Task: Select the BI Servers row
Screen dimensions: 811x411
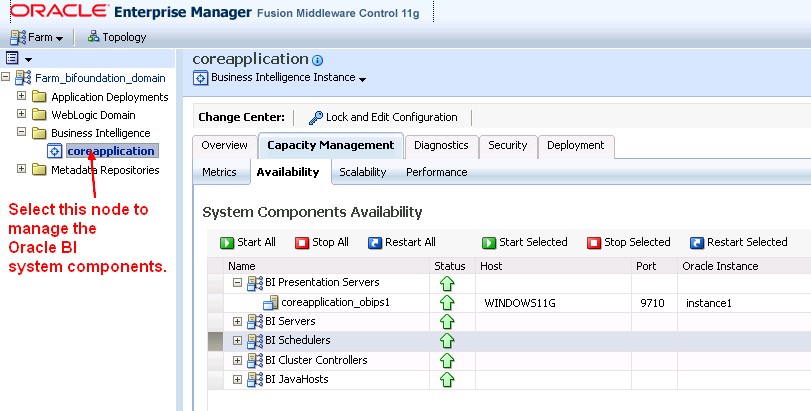Action: click(290, 321)
